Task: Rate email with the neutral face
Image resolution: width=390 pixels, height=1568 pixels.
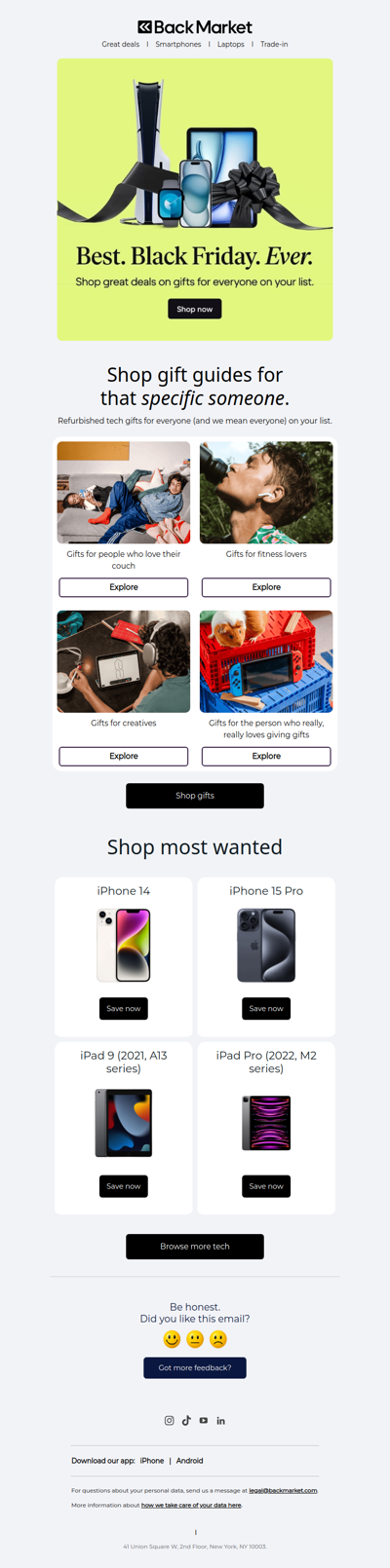Action: click(x=195, y=1339)
